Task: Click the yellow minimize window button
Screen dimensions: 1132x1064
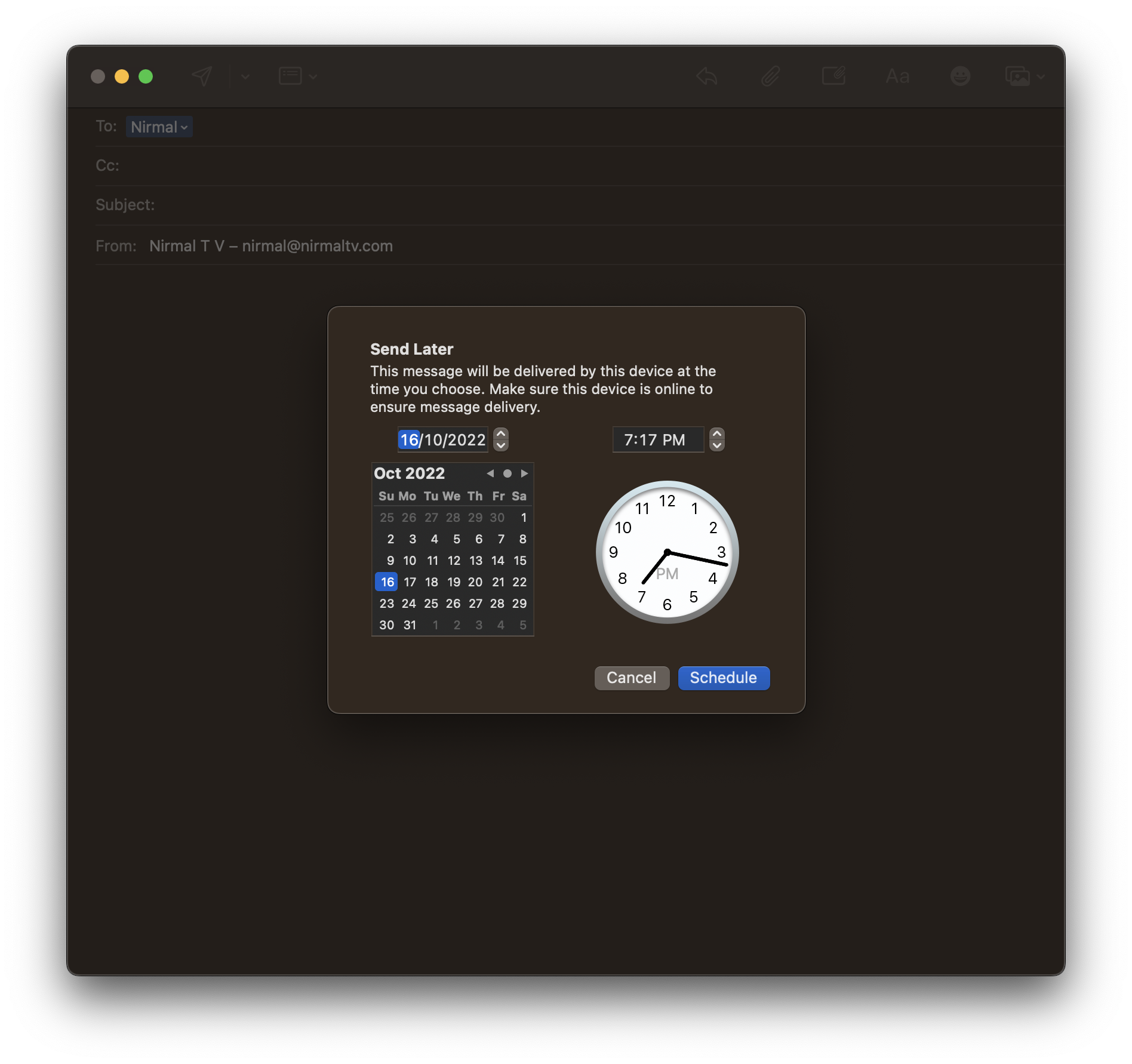Action: pyautogui.click(x=122, y=76)
